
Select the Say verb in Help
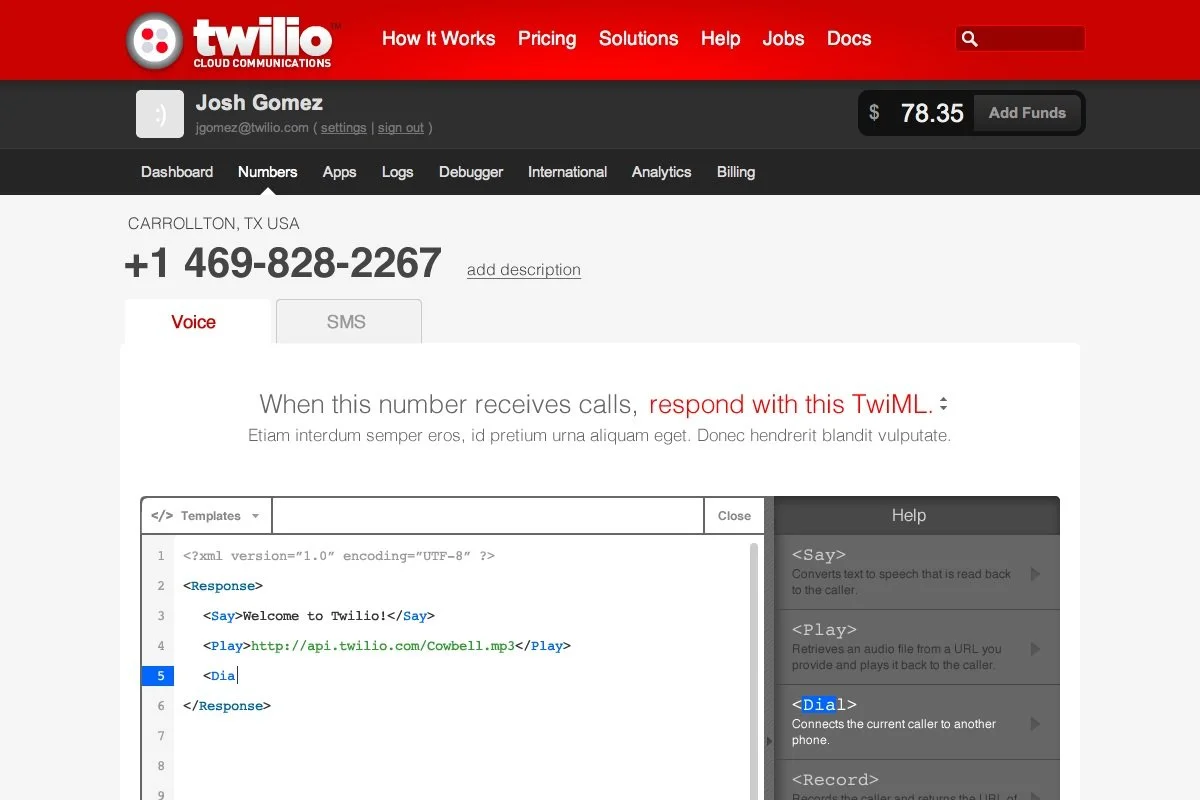pyautogui.click(x=917, y=573)
